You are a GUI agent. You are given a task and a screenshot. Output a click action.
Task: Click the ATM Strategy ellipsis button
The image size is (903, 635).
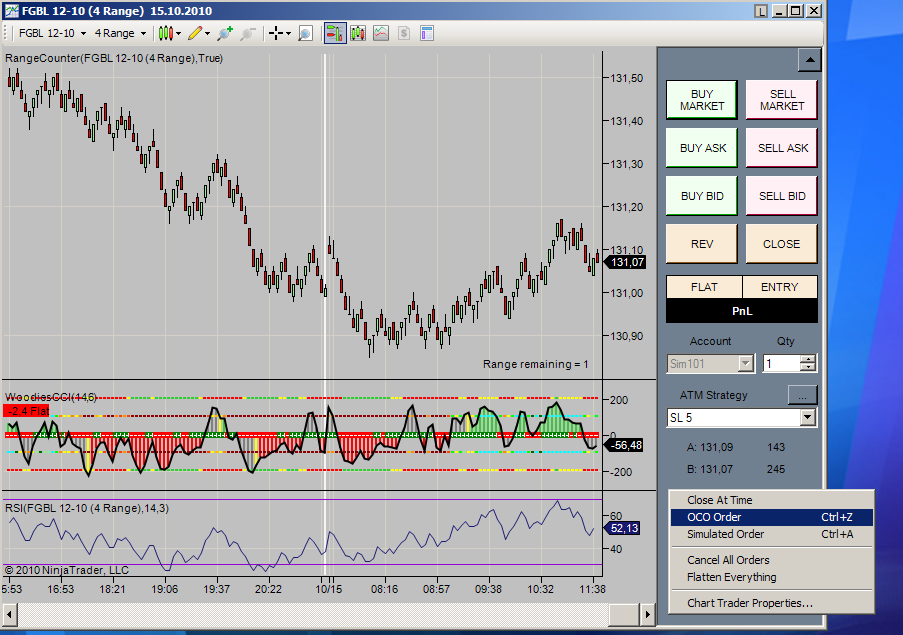[802, 394]
